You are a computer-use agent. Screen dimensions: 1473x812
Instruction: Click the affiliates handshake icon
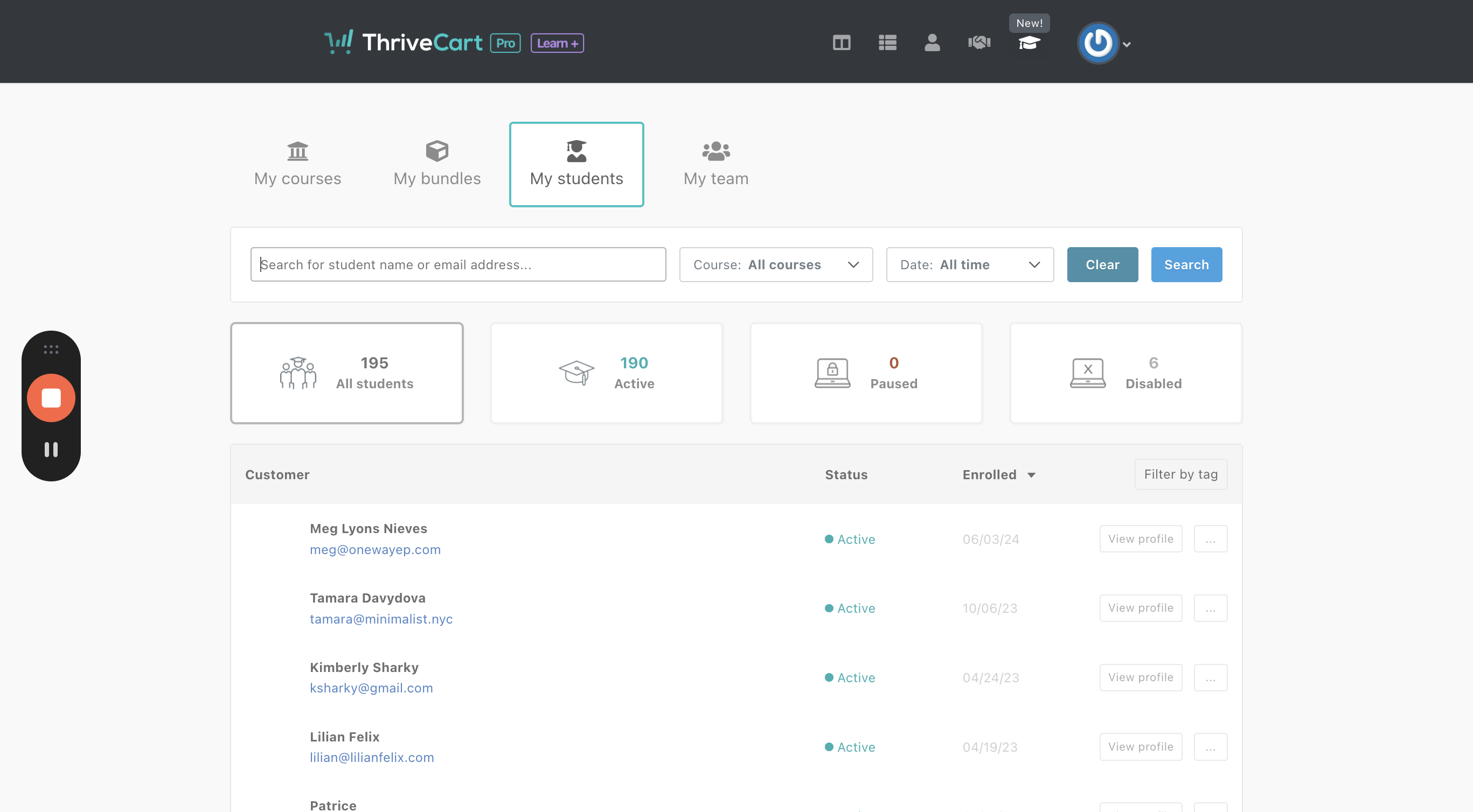[979, 43]
